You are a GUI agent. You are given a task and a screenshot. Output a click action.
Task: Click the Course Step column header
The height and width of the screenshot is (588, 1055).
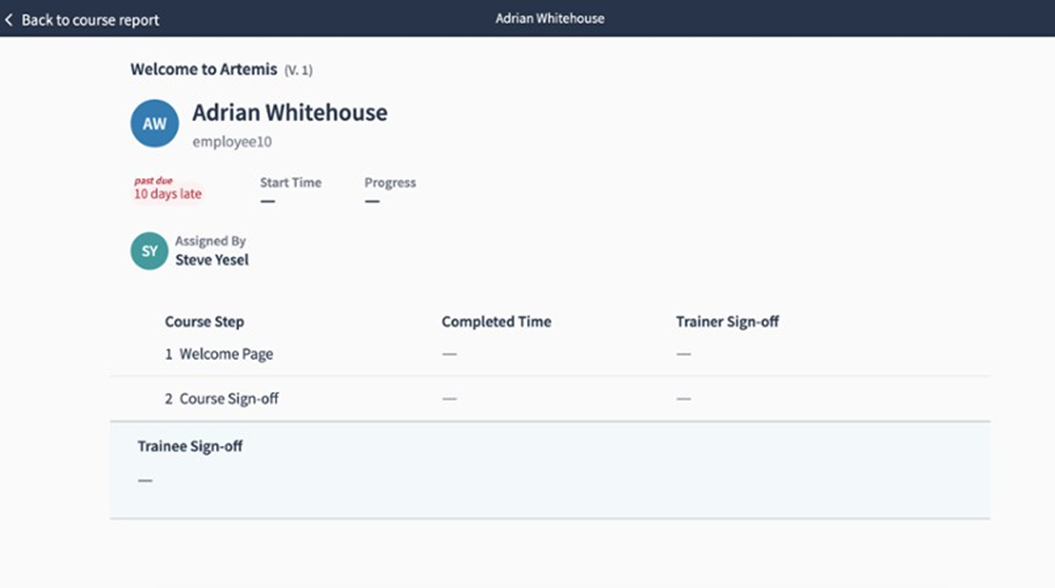click(204, 322)
